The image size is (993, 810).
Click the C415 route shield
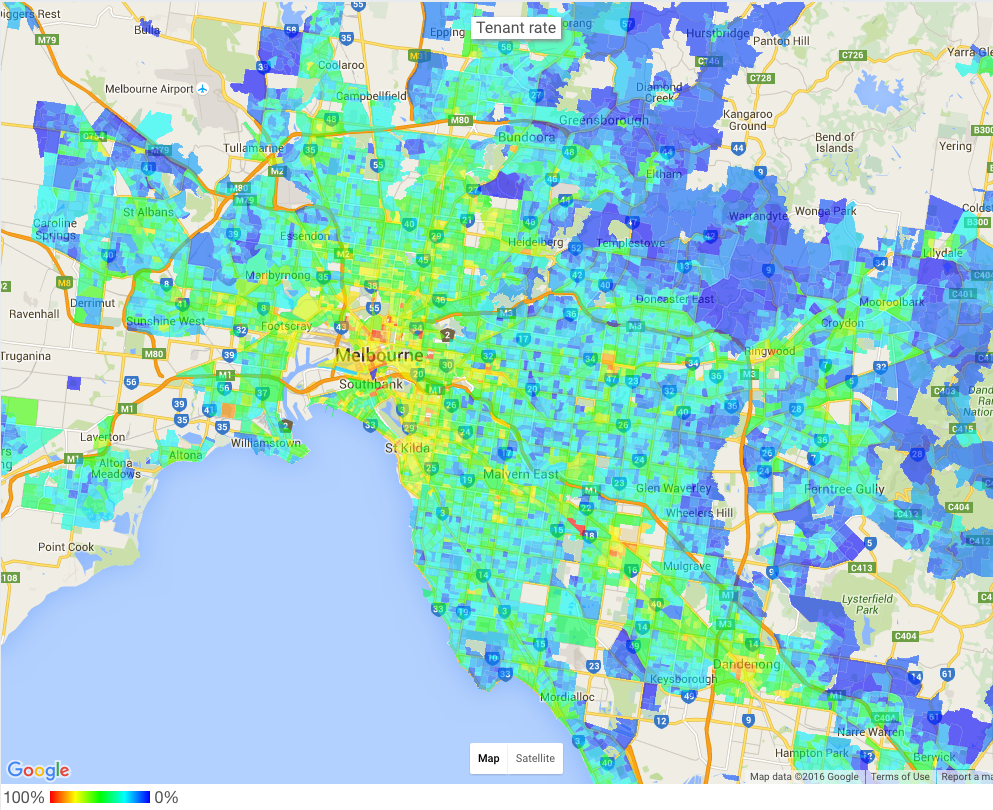click(964, 429)
